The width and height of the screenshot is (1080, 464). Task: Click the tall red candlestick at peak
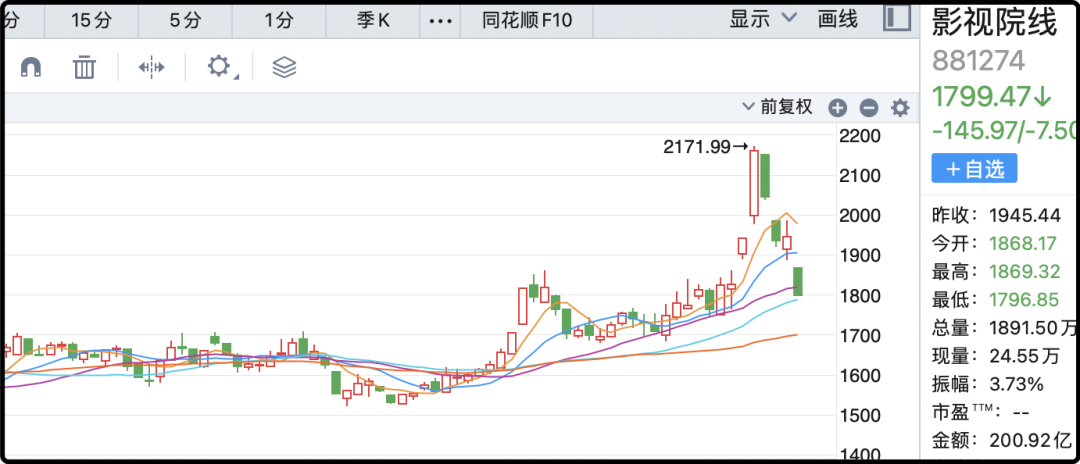pos(754,184)
